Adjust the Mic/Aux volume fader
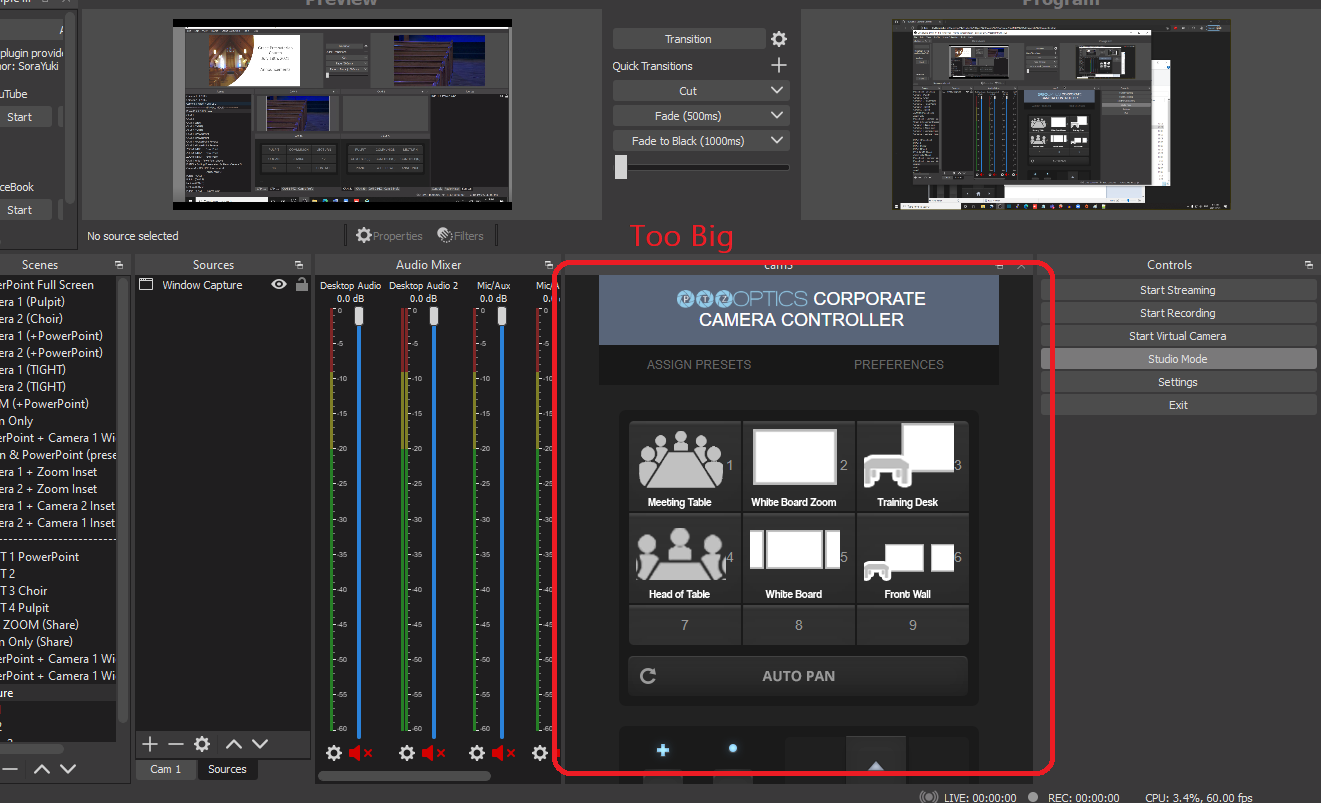 (502, 316)
